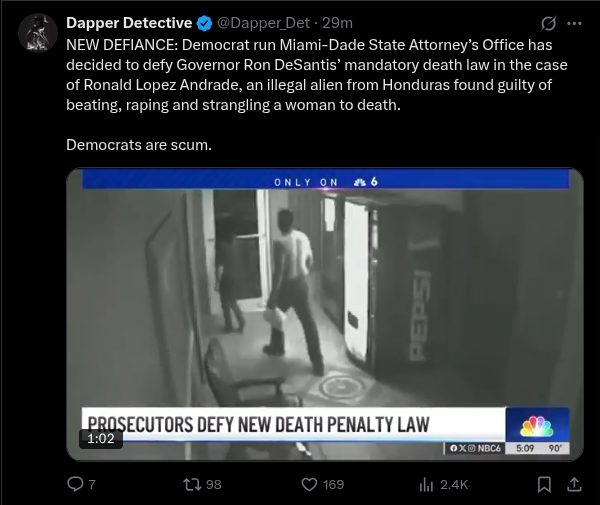Viewport: 600px width, 505px height.
Task: Click the 1:02 video duration badge
Action: (x=101, y=438)
